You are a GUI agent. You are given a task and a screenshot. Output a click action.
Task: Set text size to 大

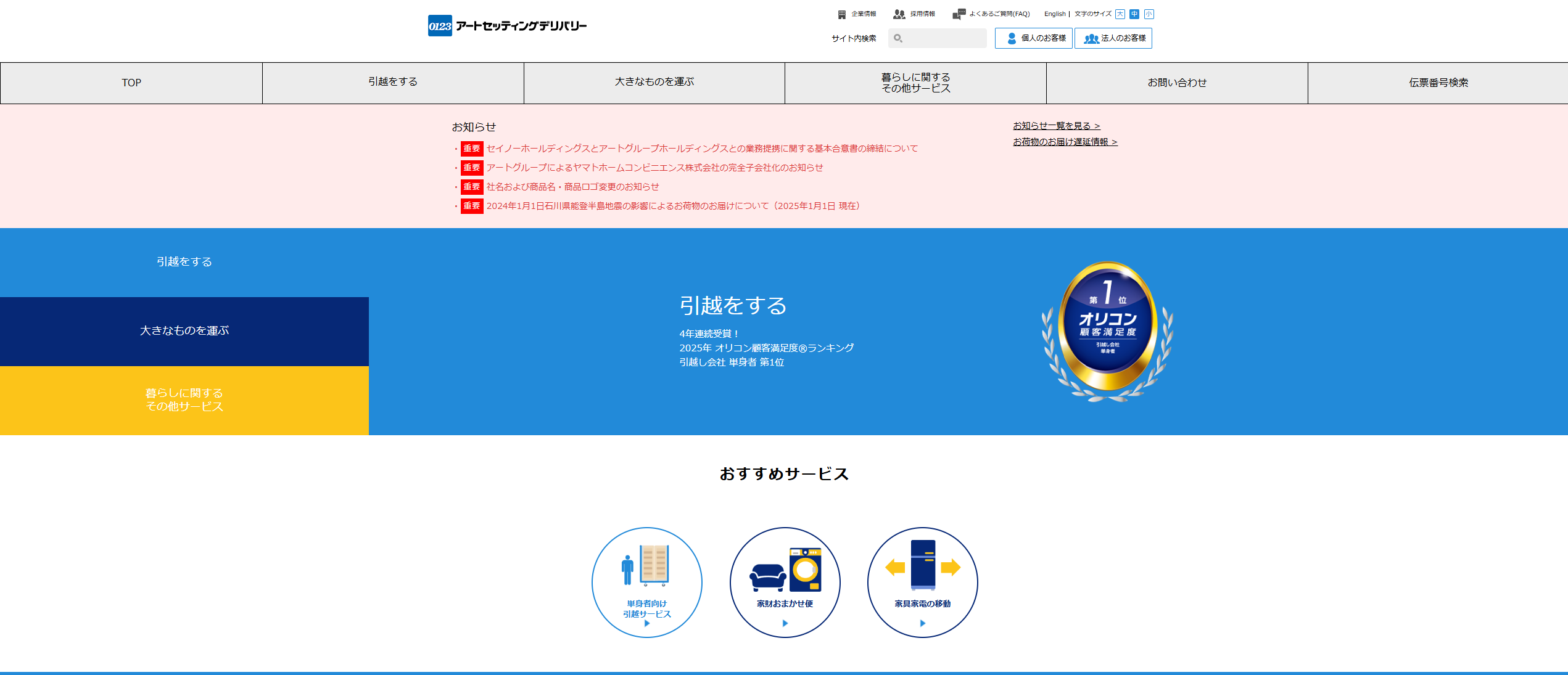coord(1120,14)
